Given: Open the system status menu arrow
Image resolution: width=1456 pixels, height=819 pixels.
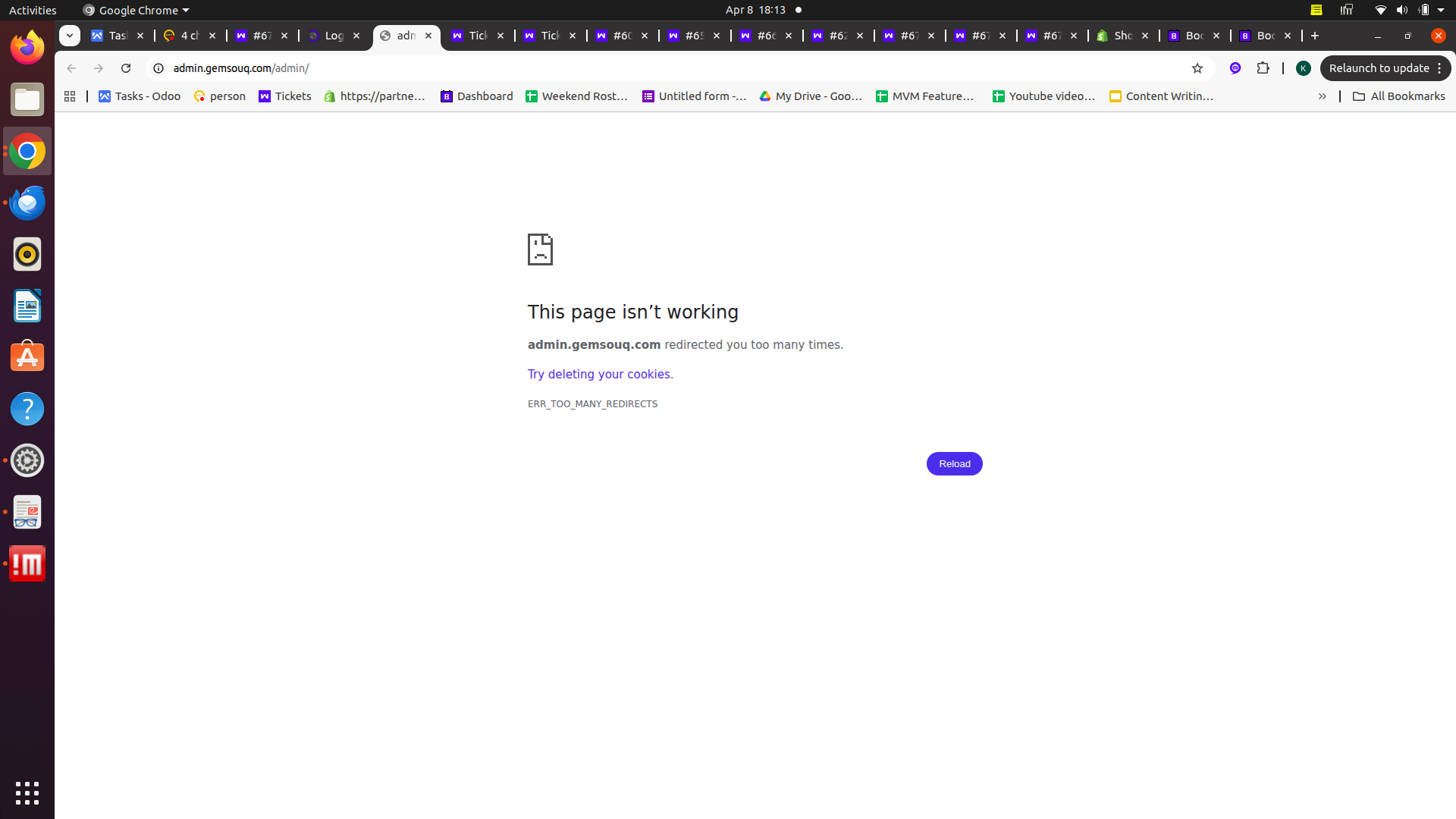Looking at the screenshot, I should 1441,10.
